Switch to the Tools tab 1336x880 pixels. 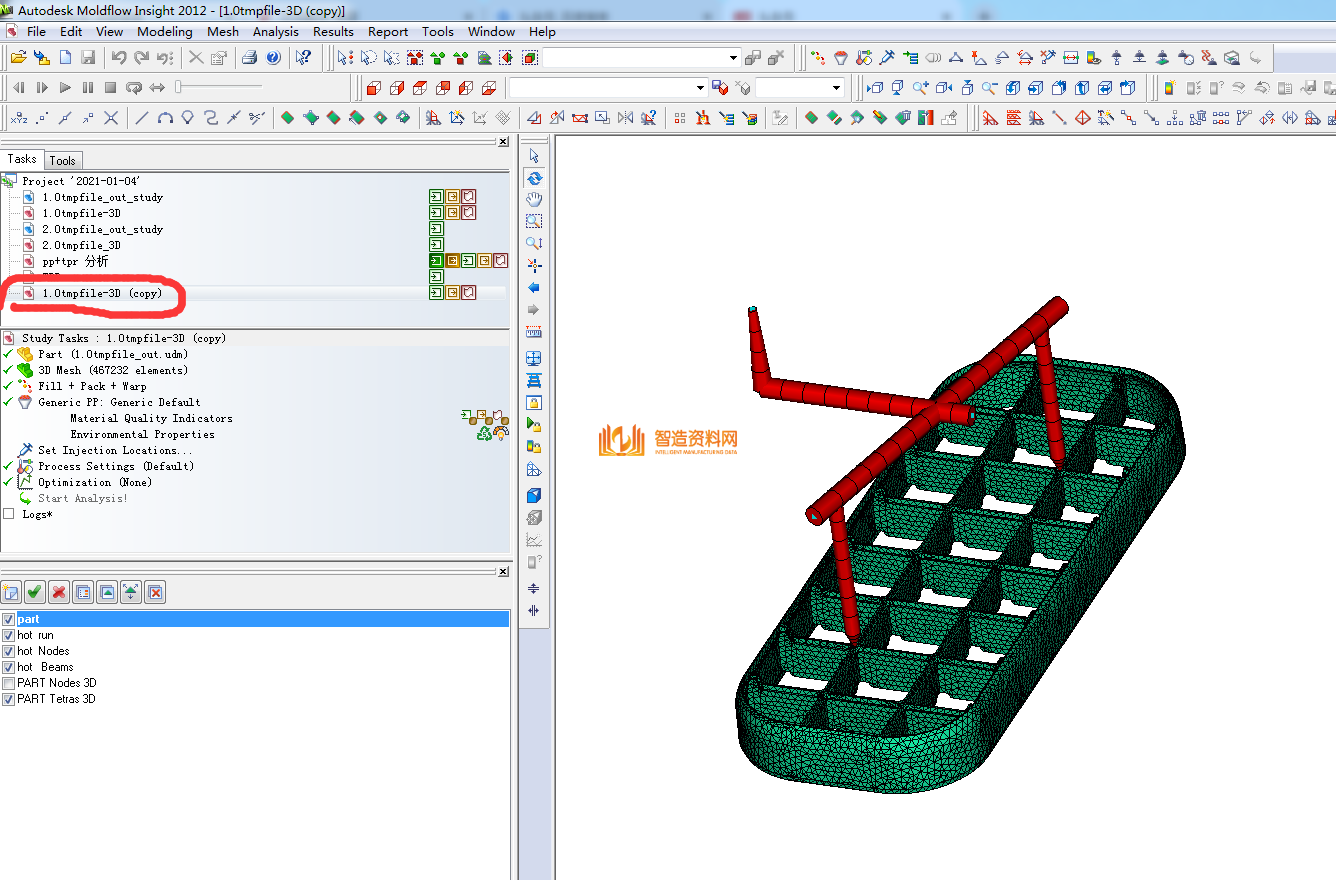pos(62,160)
